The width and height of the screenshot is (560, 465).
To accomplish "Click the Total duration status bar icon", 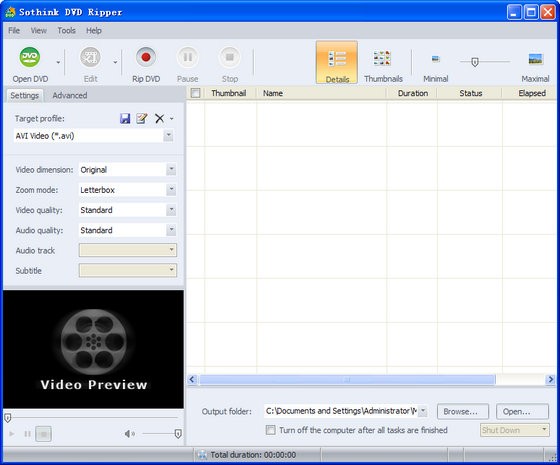I will pos(202,455).
